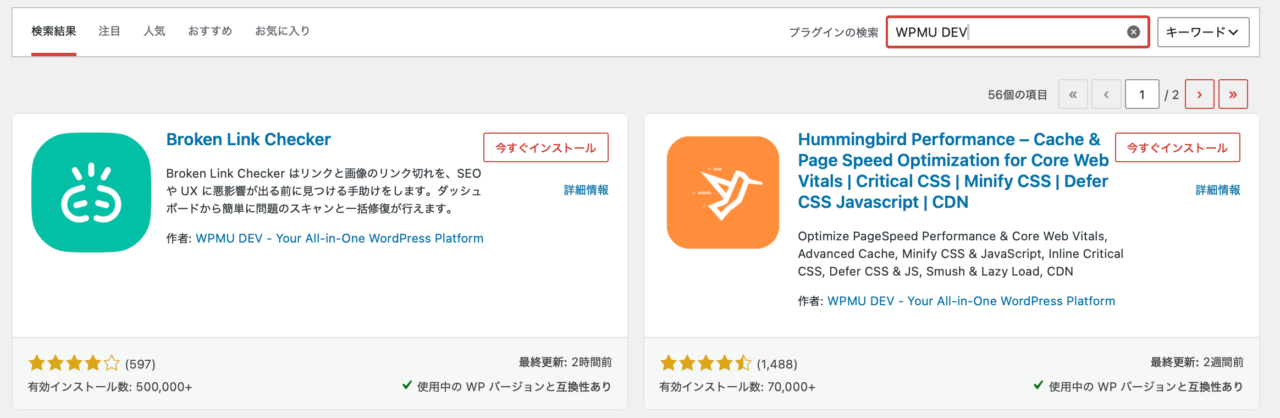The width and height of the screenshot is (1280, 418).
Task: Switch to the 人気 tab
Action: (154, 31)
